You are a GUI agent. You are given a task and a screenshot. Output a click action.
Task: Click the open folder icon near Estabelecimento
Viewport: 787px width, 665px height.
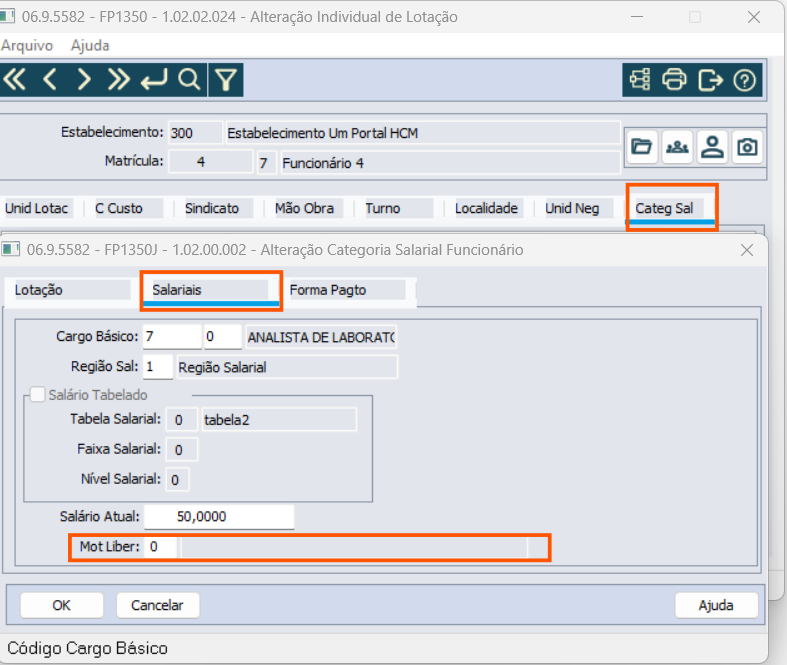point(641,147)
